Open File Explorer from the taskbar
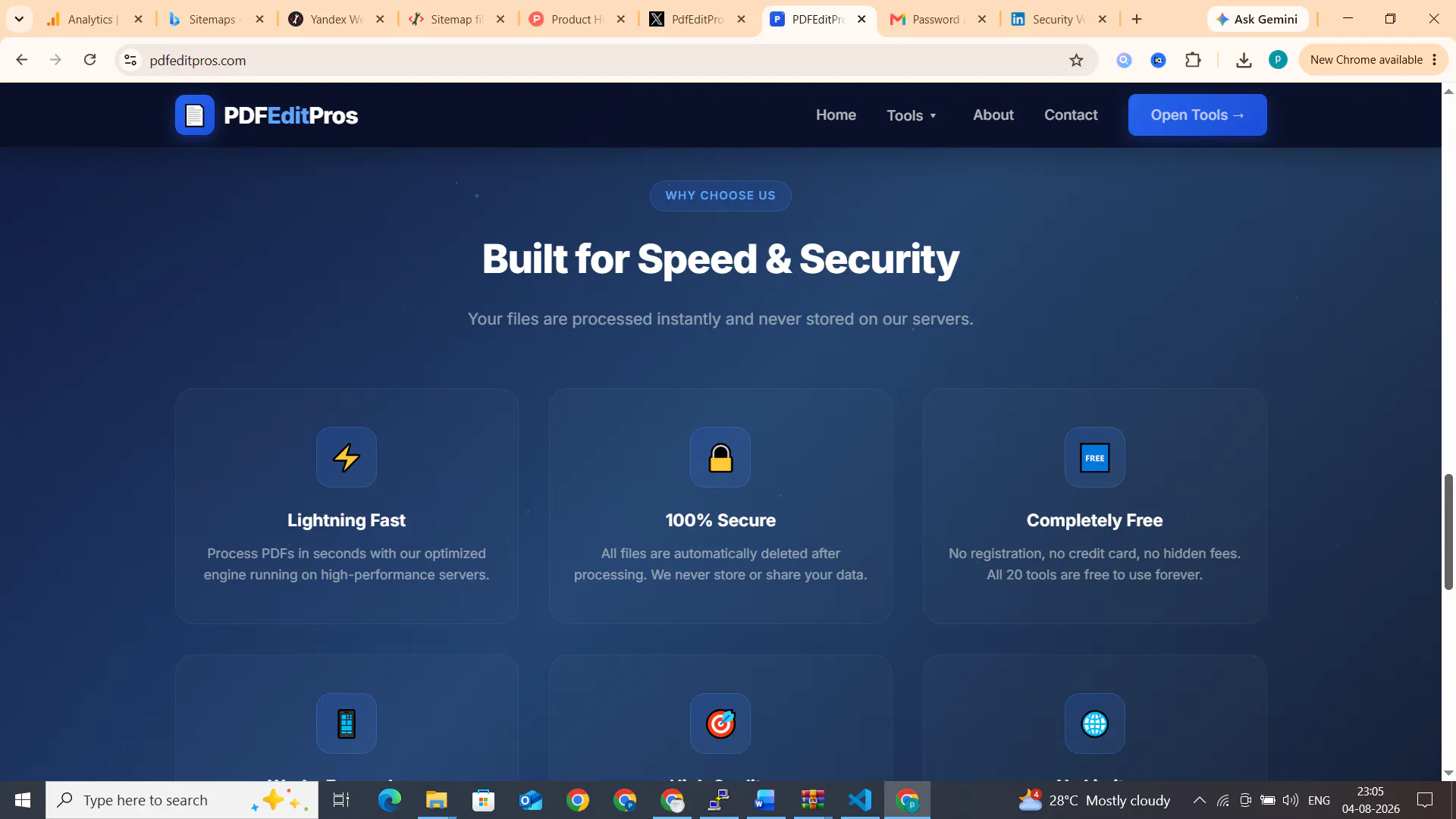The image size is (1456, 819). (436, 800)
